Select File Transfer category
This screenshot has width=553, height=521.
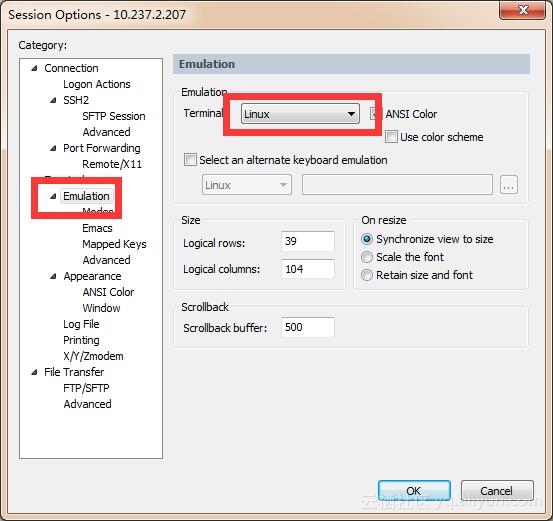pyautogui.click(x=74, y=372)
